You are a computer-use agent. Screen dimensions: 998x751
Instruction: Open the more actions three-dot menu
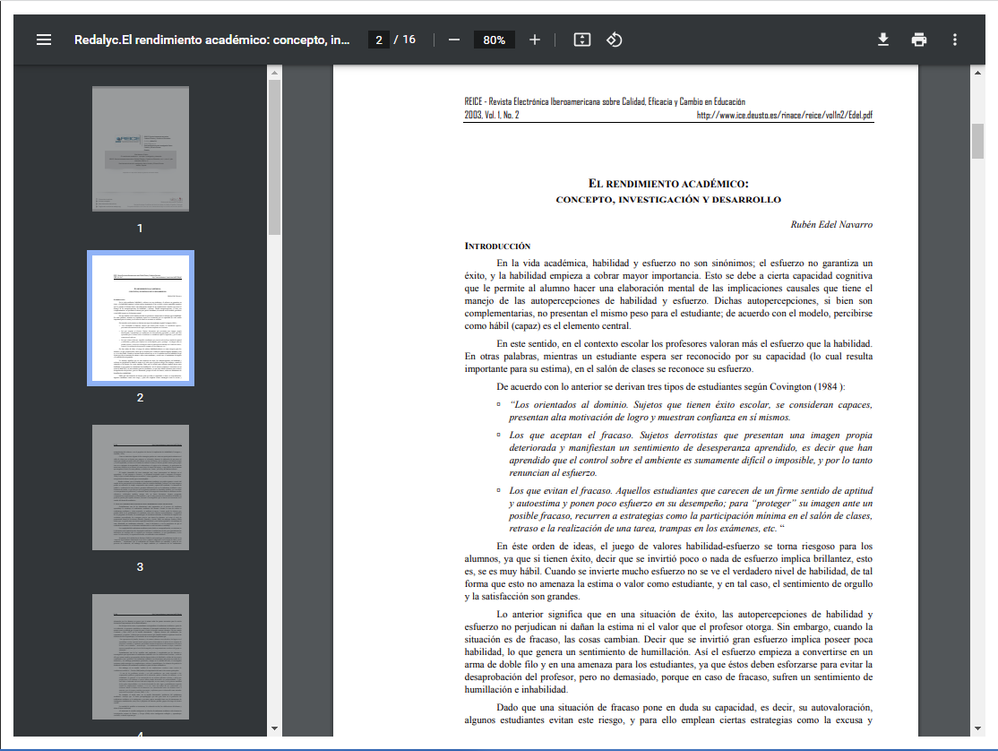(955, 39)
